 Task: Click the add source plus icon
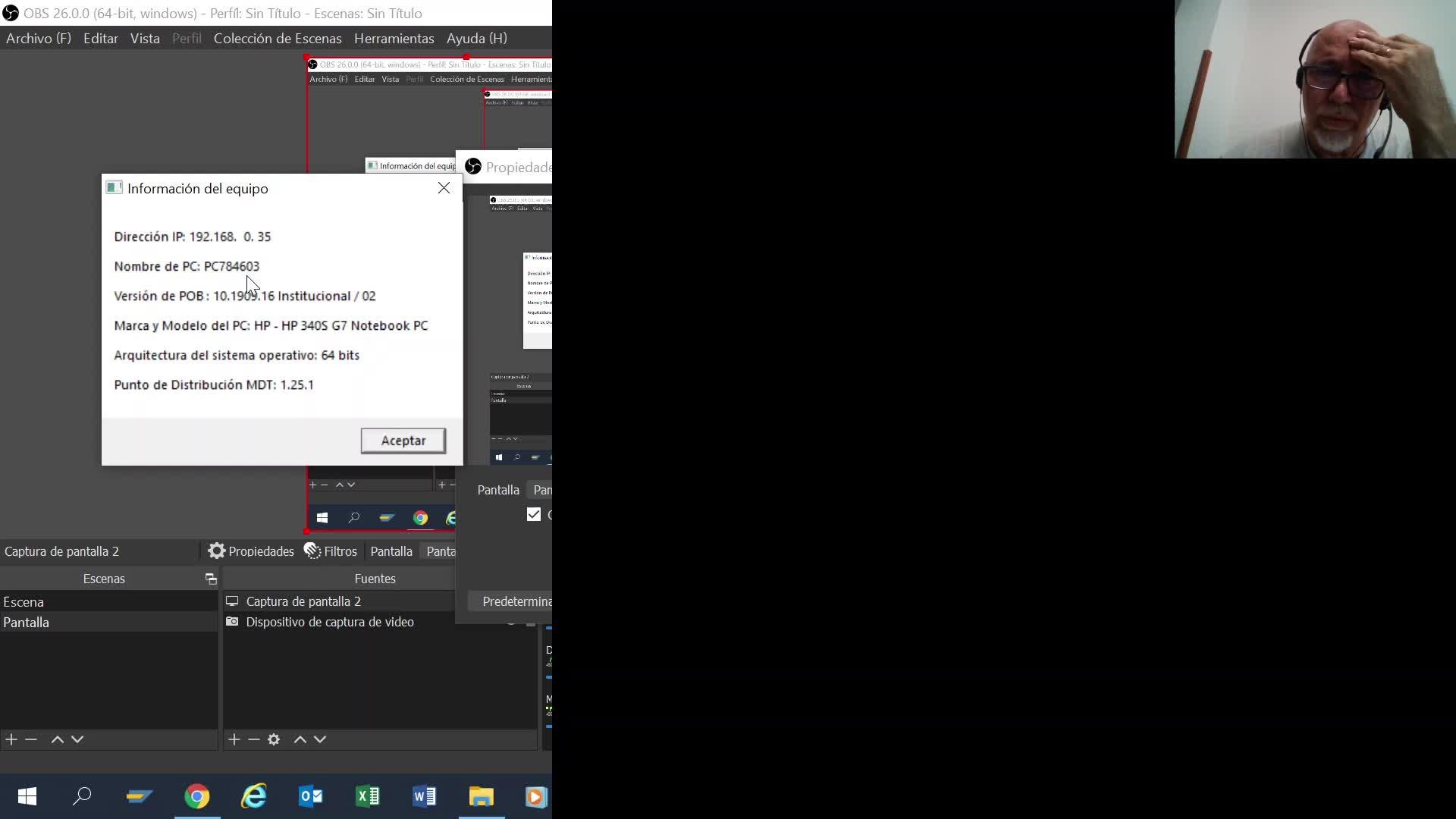234,739
